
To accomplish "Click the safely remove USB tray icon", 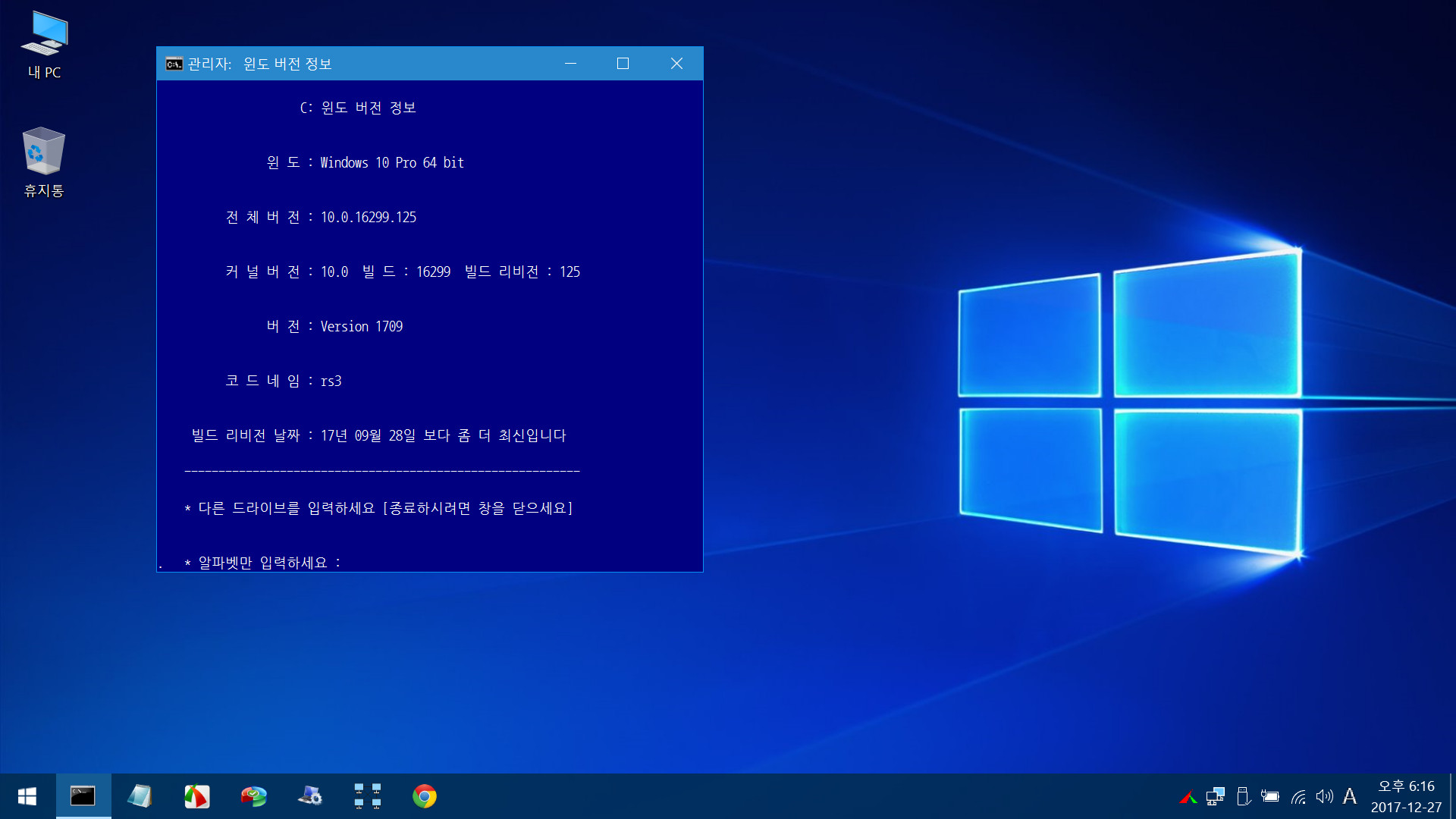I will (x=1243, y=796).
